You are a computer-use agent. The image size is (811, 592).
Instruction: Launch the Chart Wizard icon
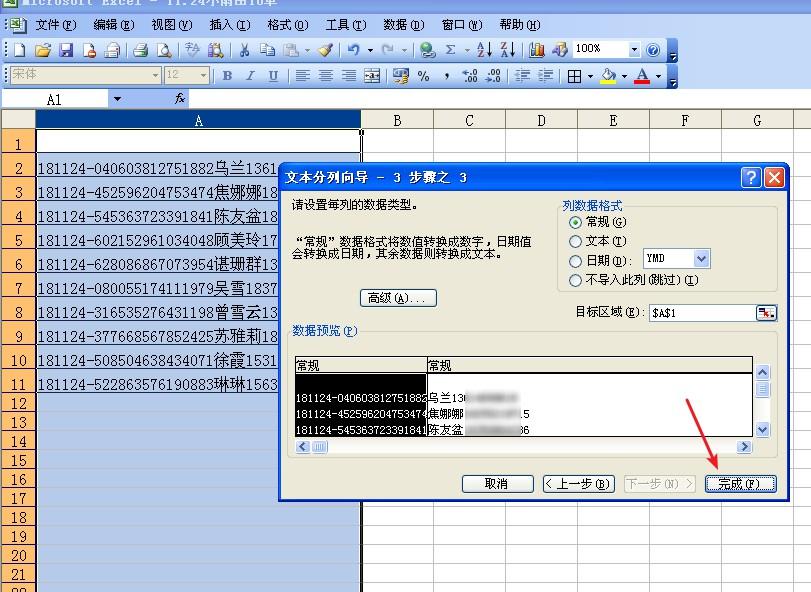[x=537, y=50]
